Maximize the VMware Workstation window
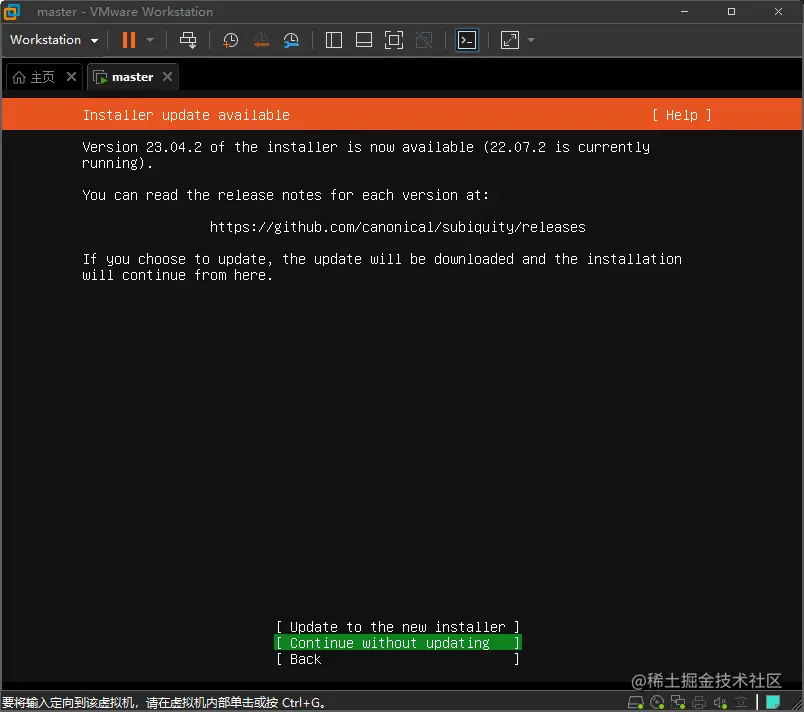 [x=731, y=11]
